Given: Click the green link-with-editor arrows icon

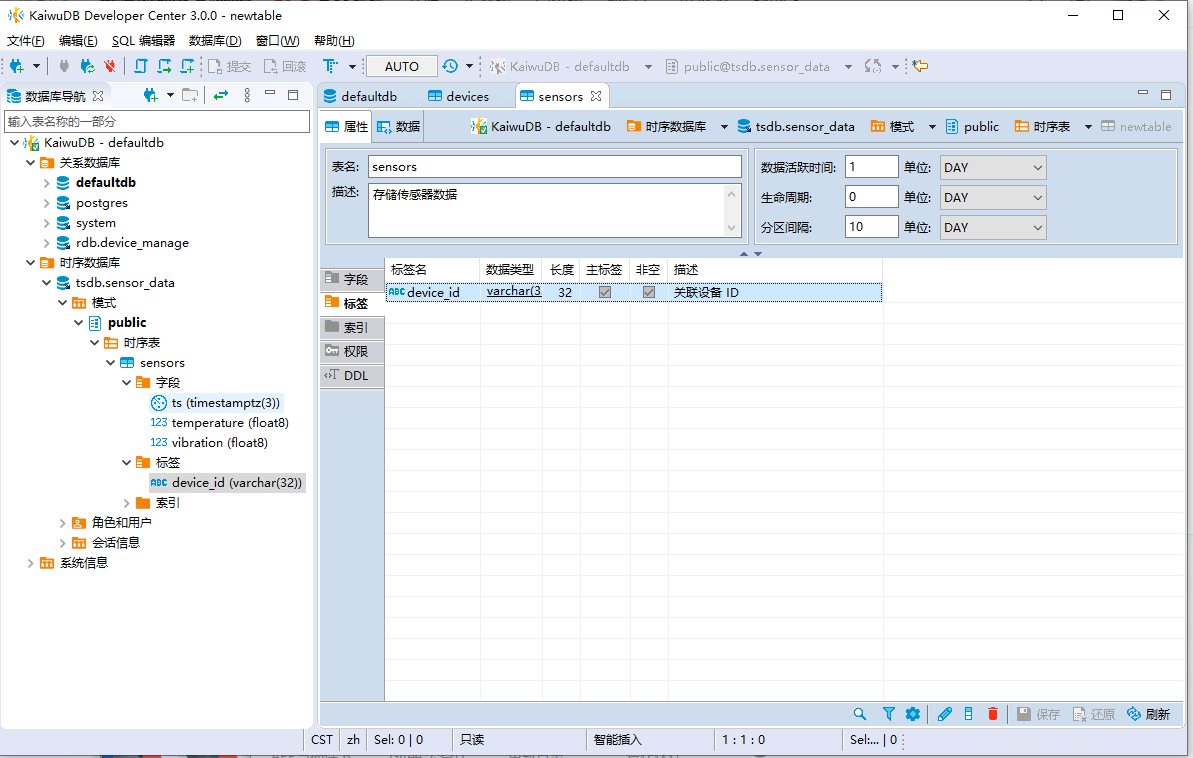Looking at the screenshot, I should [x=221, y=95].
